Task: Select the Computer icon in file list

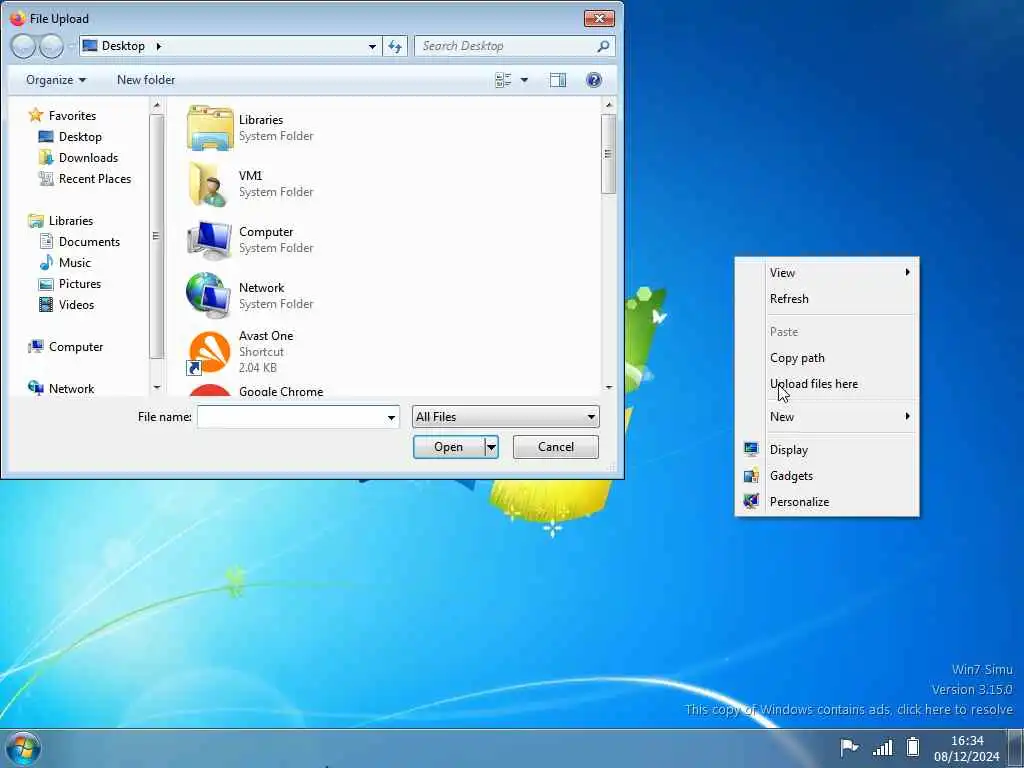Action: [x=210, y=240]
